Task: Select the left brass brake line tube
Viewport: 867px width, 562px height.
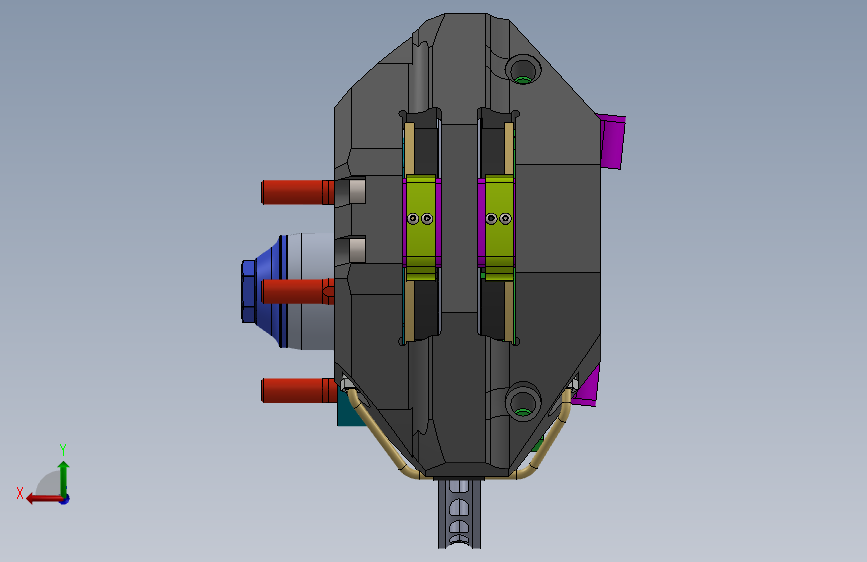Action: click(x=382, y=437)
